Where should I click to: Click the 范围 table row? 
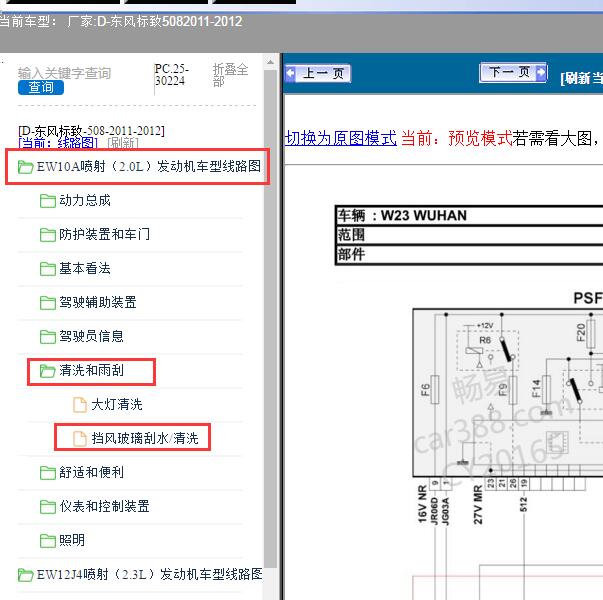(470, 235)
